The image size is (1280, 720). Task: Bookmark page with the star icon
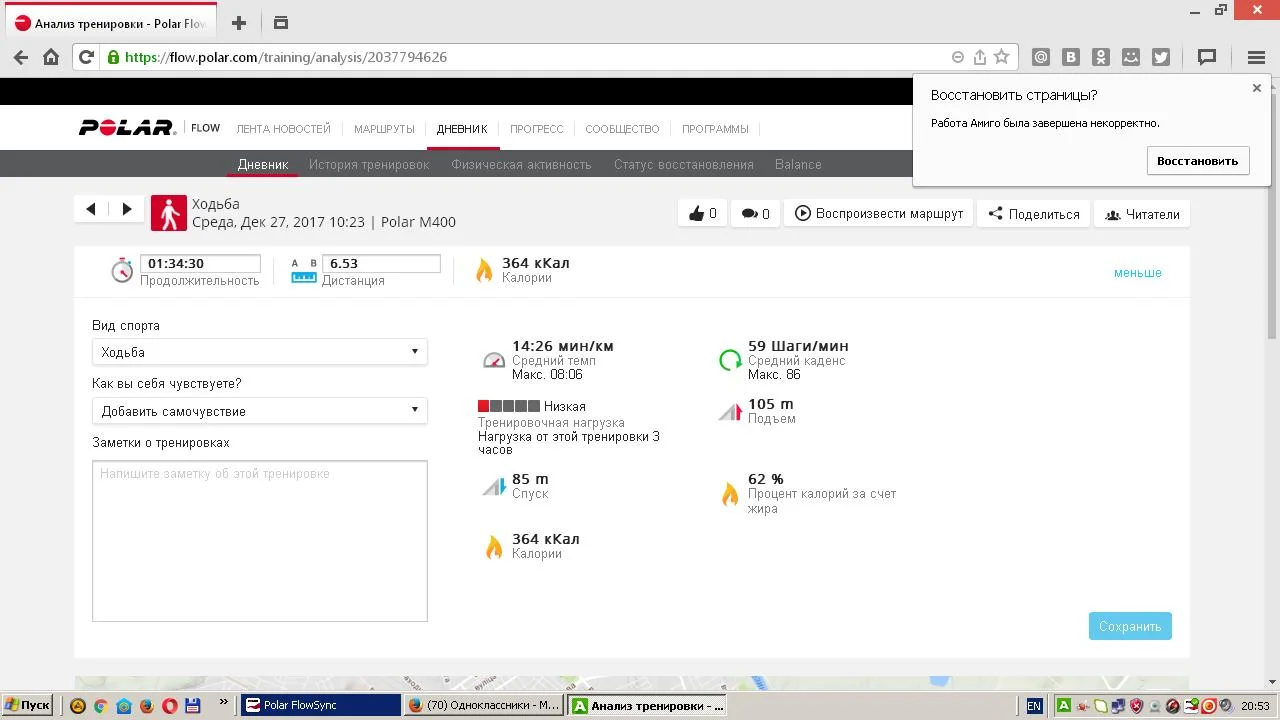[1001, 57]
